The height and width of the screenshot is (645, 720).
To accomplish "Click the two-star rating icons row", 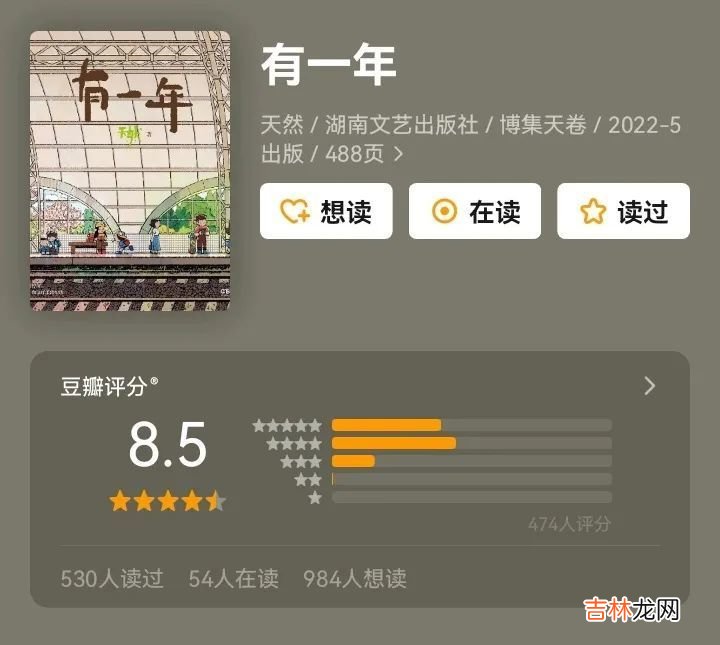I will pyautogui.click(x=308, y=480).
